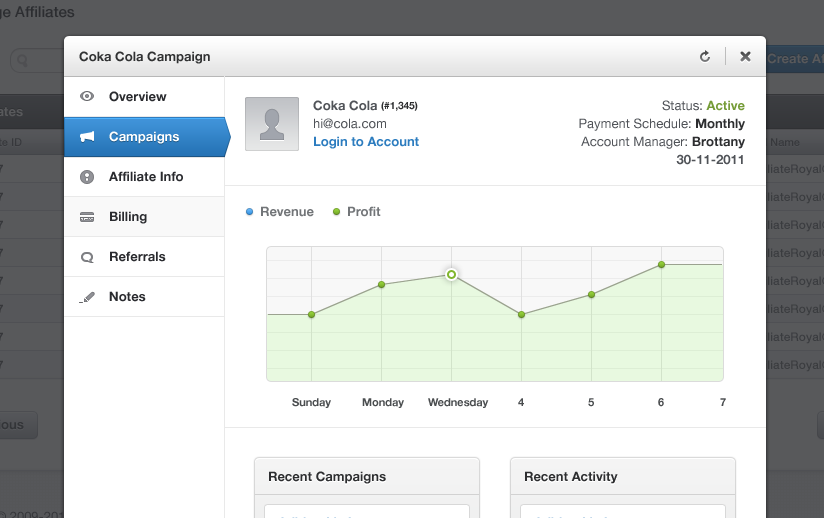Click the credit card icon beside Billing

pos(87,217)
